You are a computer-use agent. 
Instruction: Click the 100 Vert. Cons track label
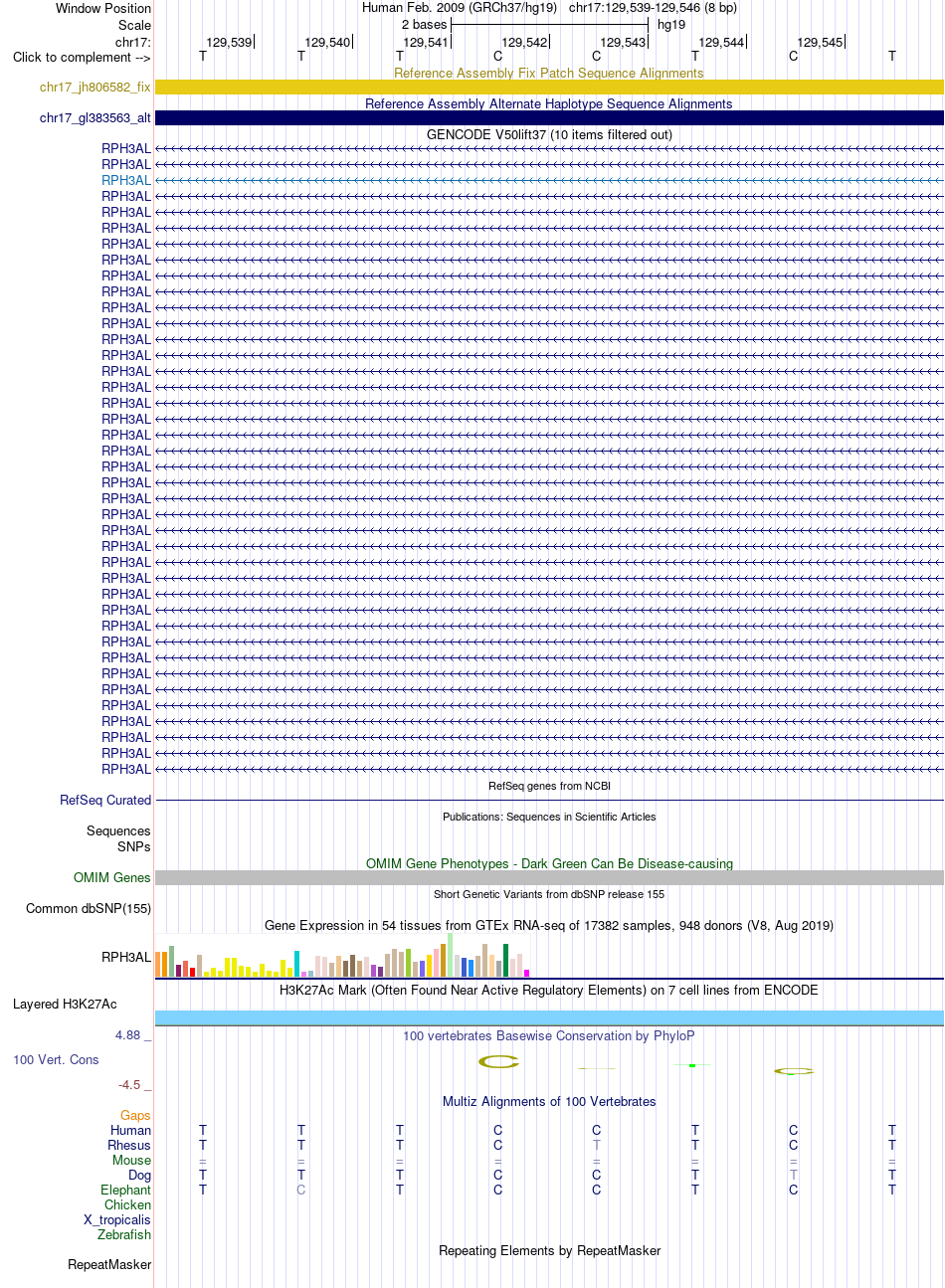56,1060
